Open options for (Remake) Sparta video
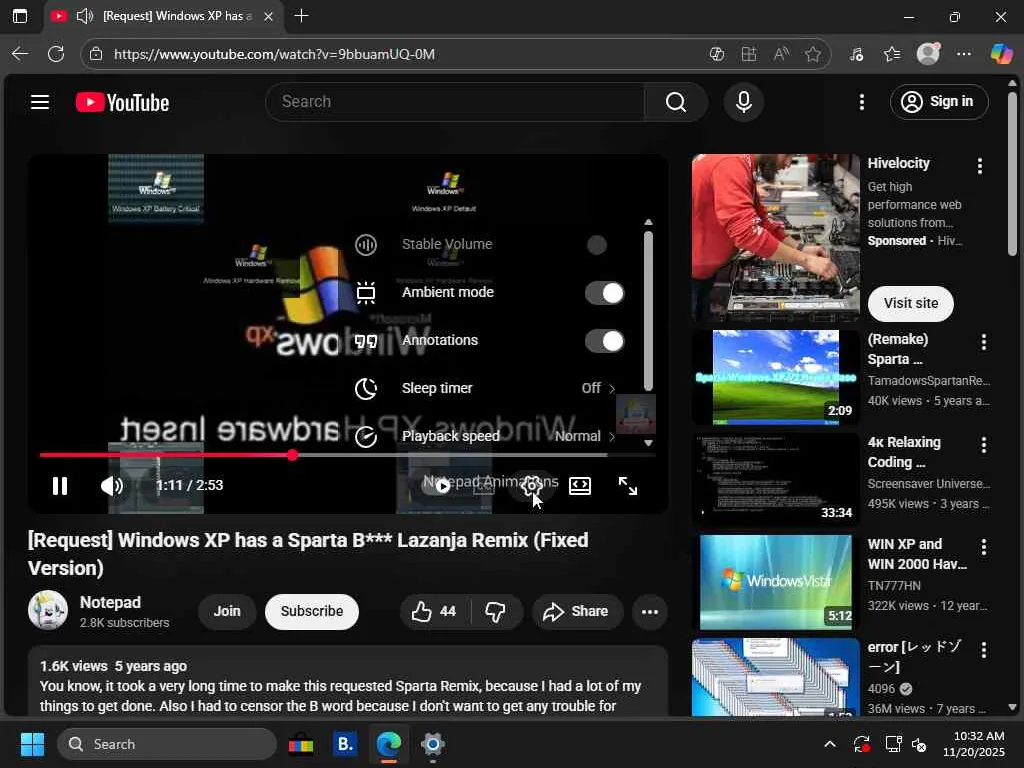 pos(984,342)
